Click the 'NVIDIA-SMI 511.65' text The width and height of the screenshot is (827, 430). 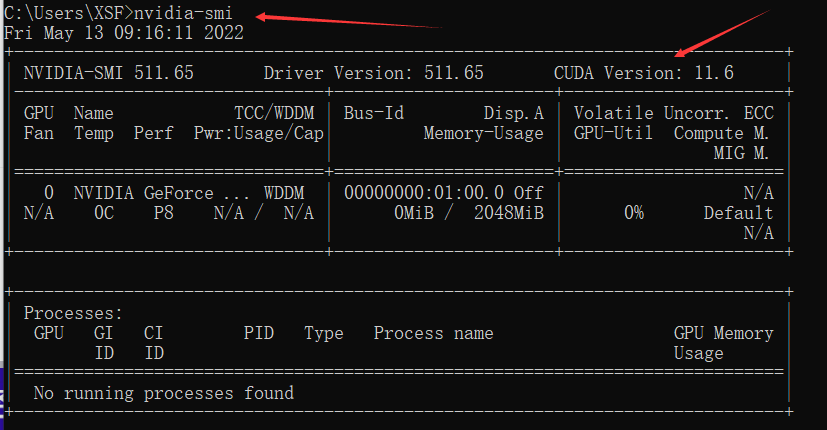tap(109, 73)
